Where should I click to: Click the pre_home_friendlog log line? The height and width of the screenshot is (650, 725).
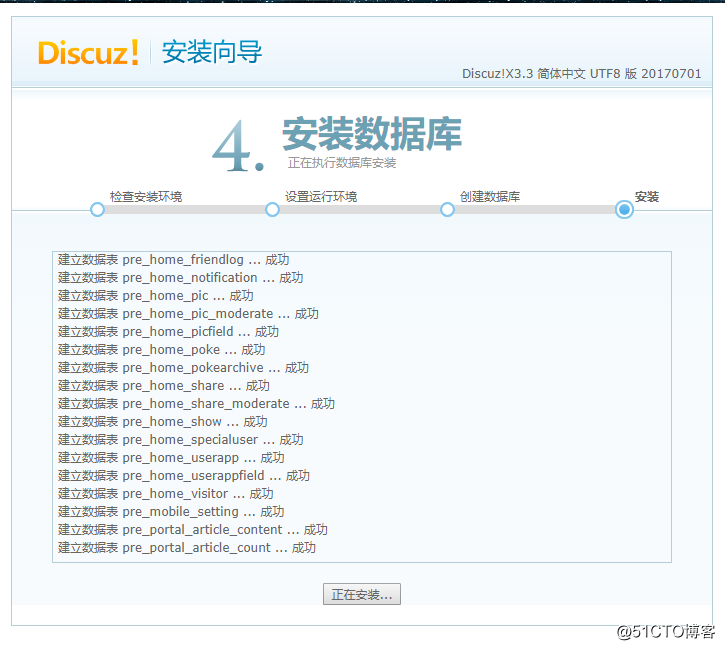173,260
